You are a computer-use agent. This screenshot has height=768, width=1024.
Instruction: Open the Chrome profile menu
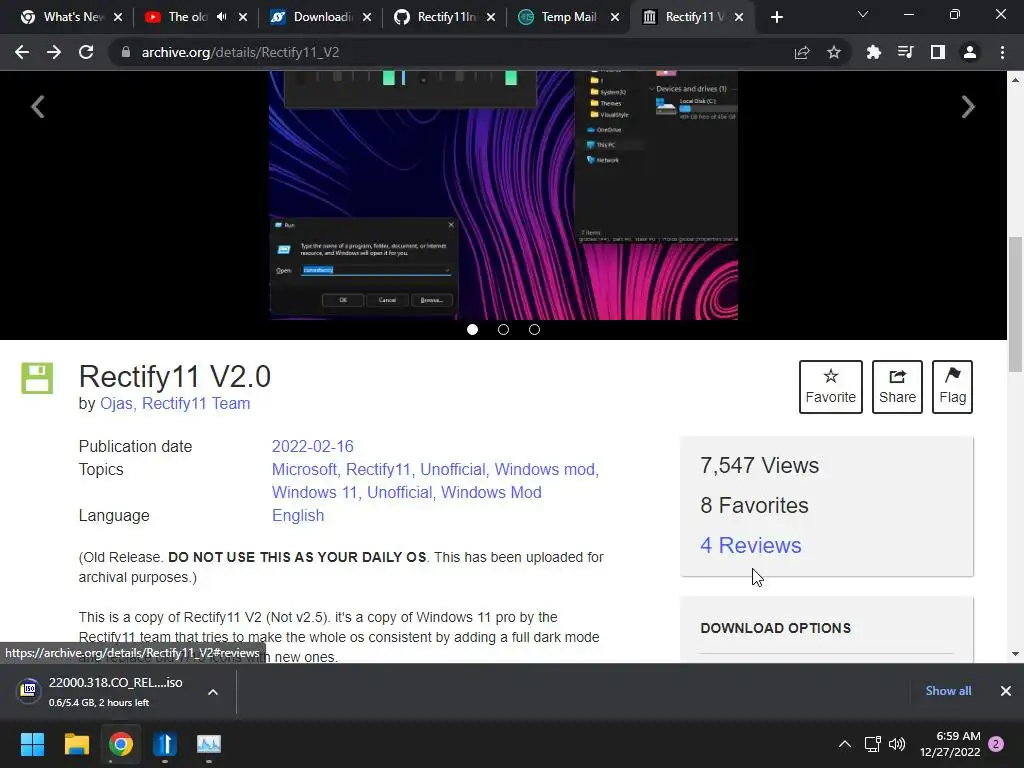click(x=970, y=52)
